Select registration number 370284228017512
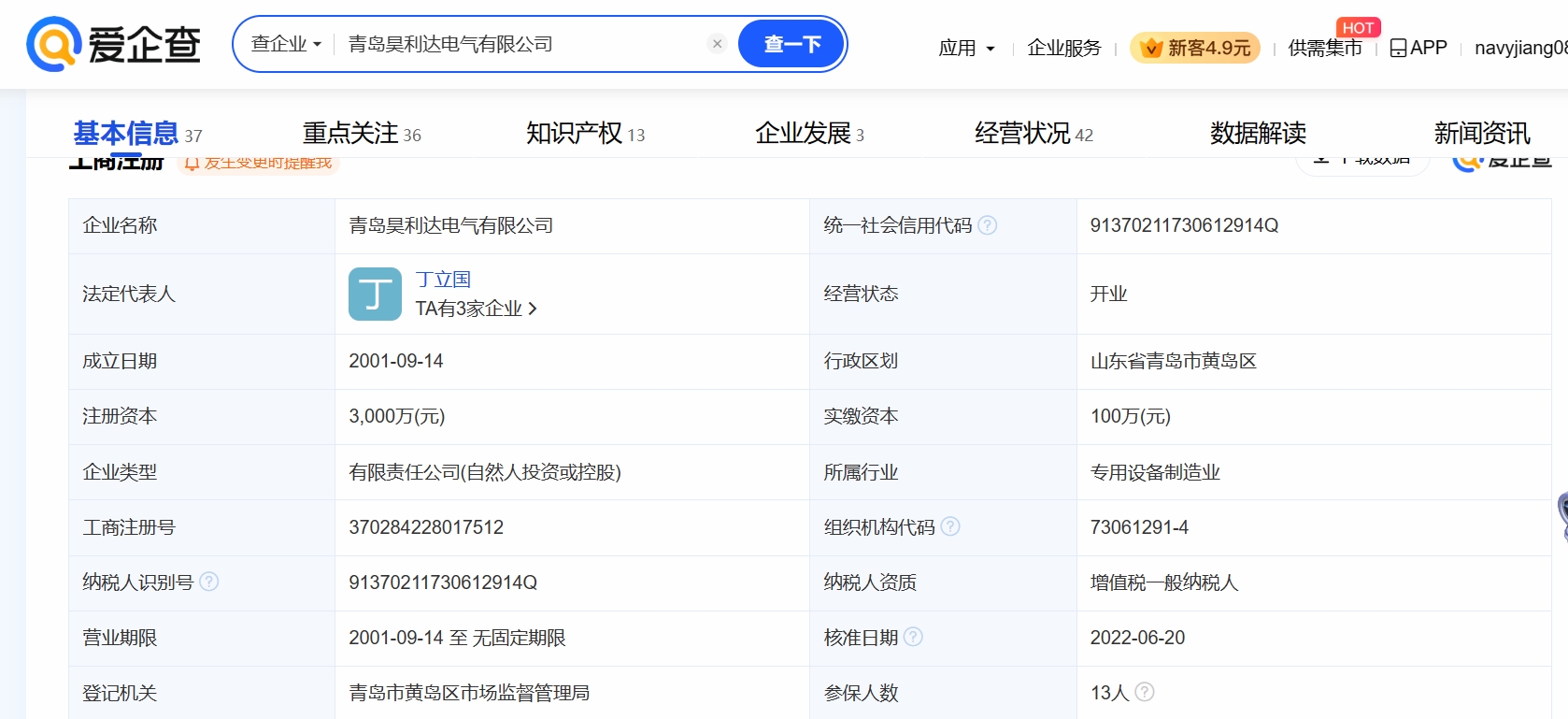 [x=426, y=527]
